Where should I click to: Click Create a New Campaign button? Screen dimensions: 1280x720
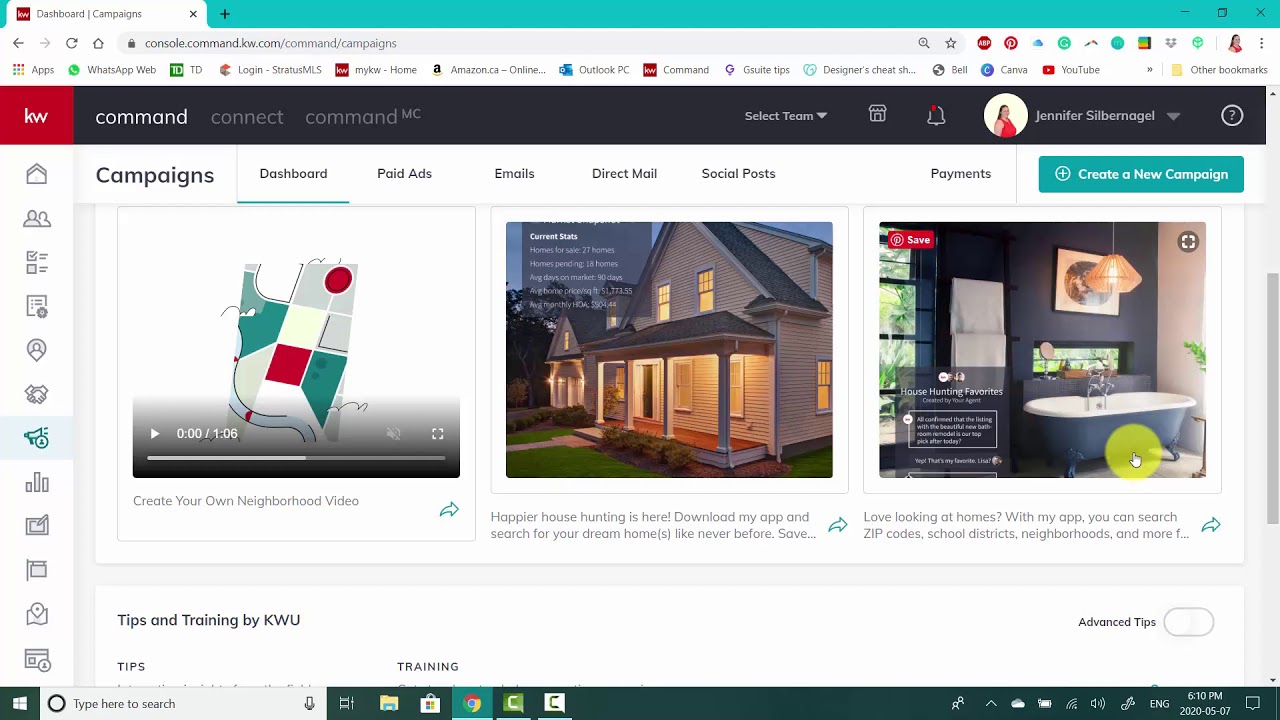1141,174
